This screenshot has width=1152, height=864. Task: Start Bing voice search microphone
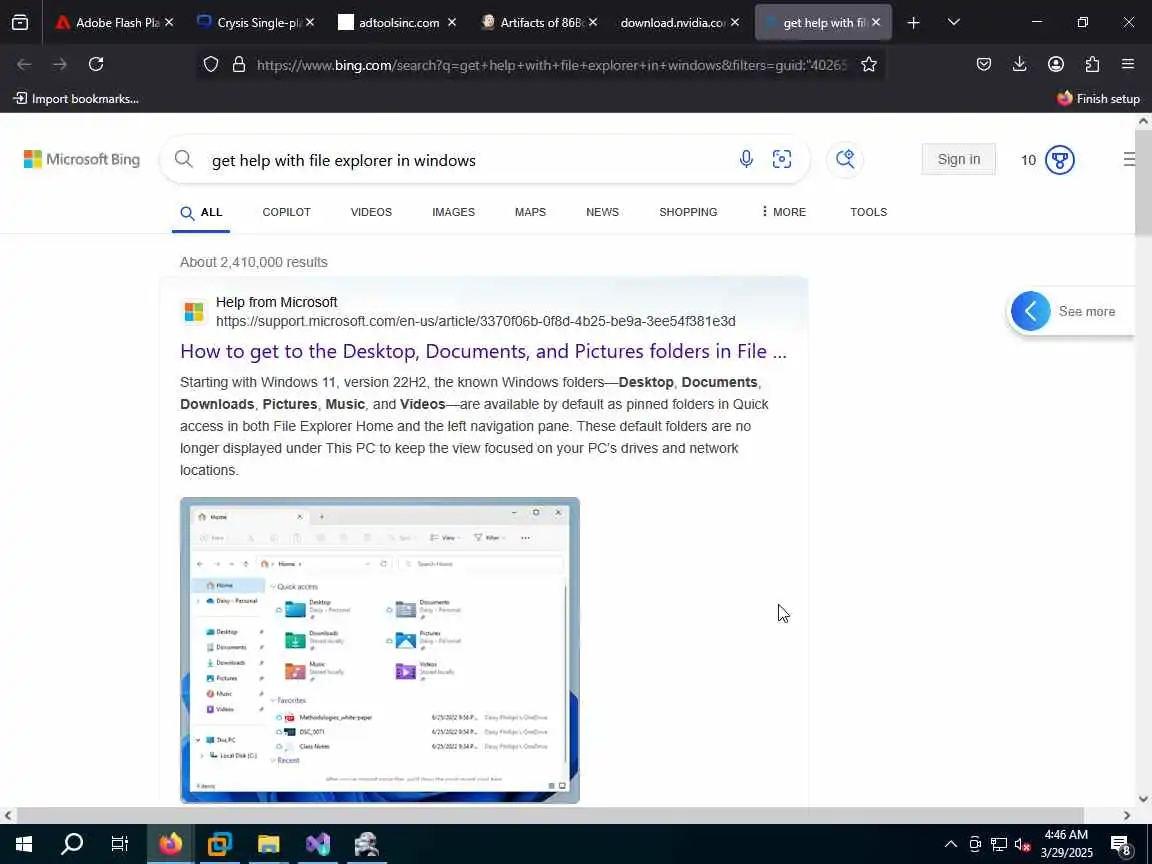[746, 159]
